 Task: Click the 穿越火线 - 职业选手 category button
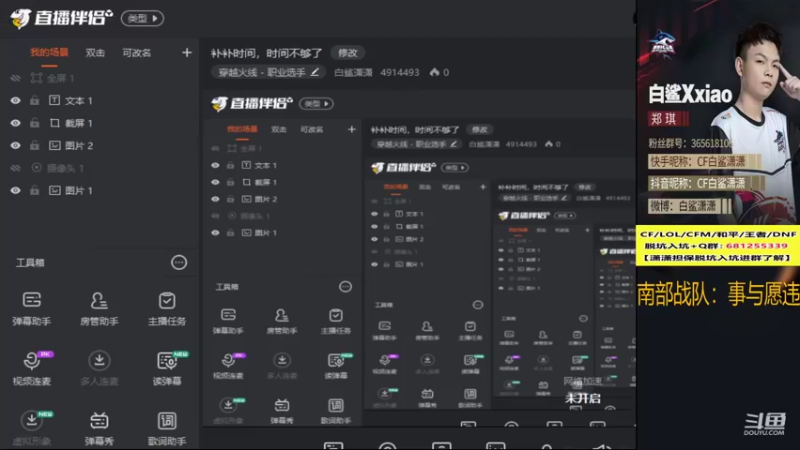tap(268, 72)
